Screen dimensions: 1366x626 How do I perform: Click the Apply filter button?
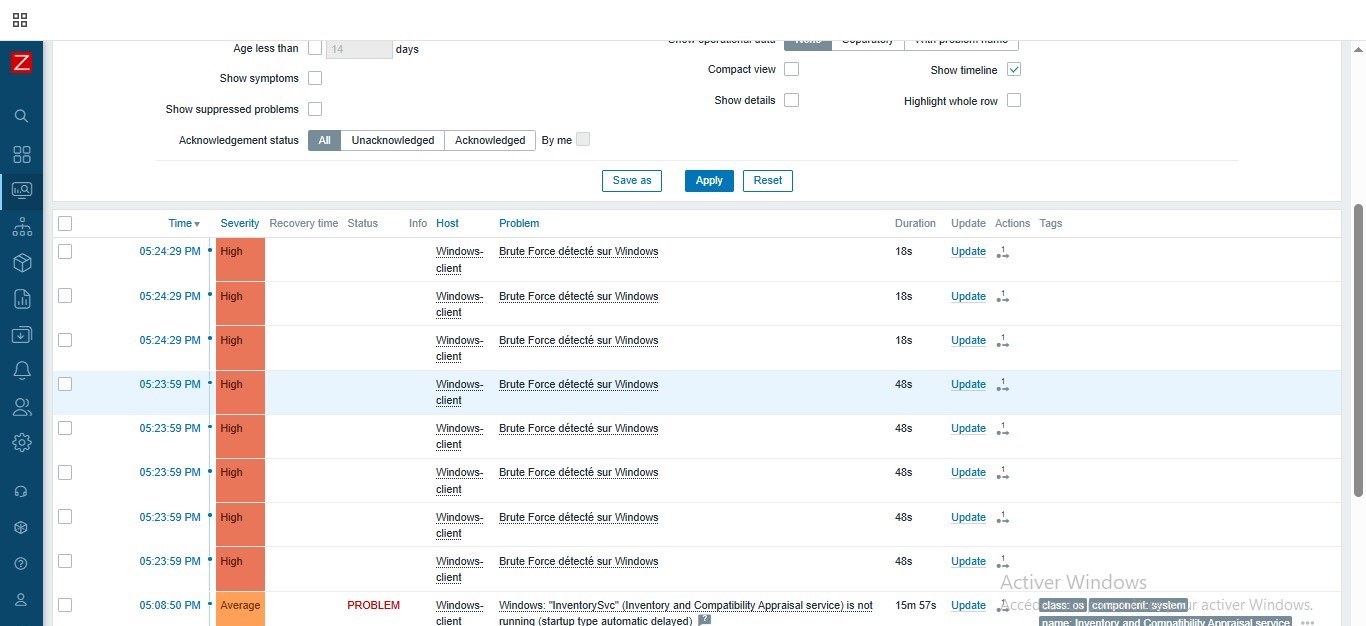point(709,180)
